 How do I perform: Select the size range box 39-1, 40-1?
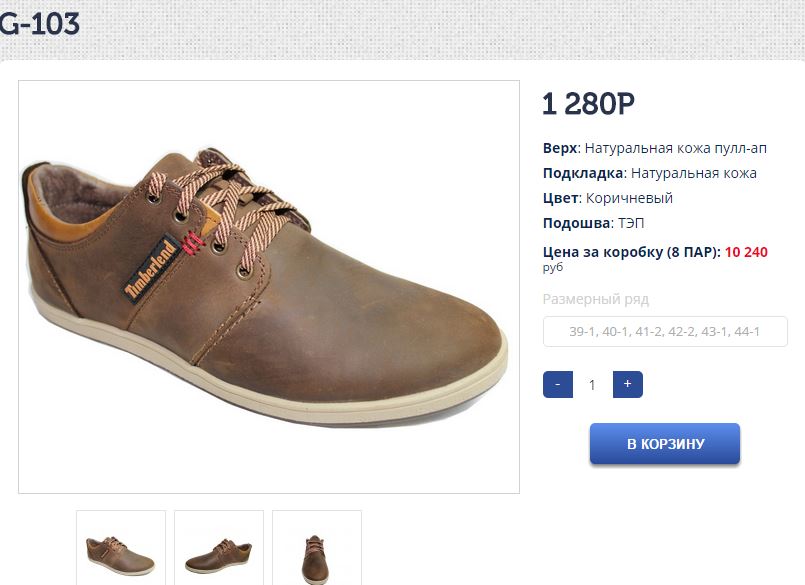(665, 331)
